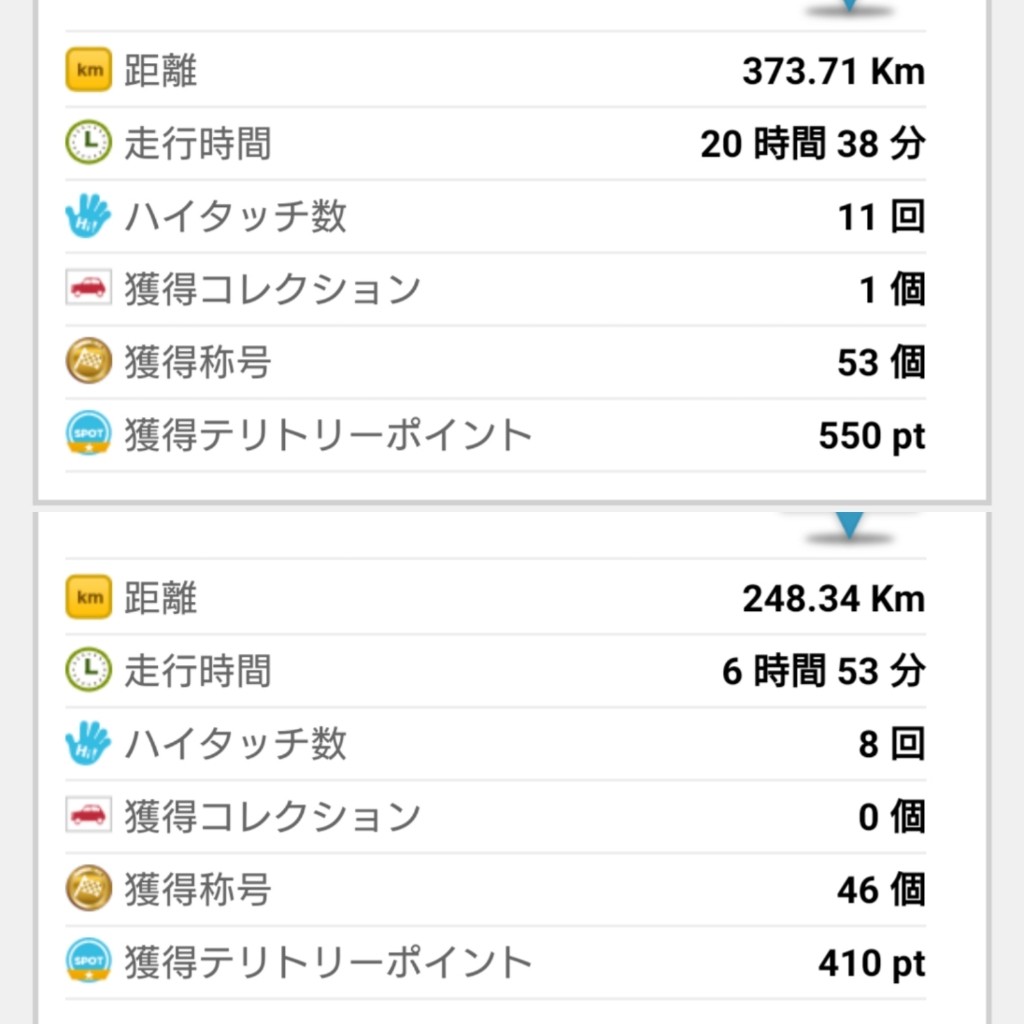The height and width of the screenshot is (1024, 1024).
Task: Tap the green clock icon in the bottom card
Action: [89, 670]
